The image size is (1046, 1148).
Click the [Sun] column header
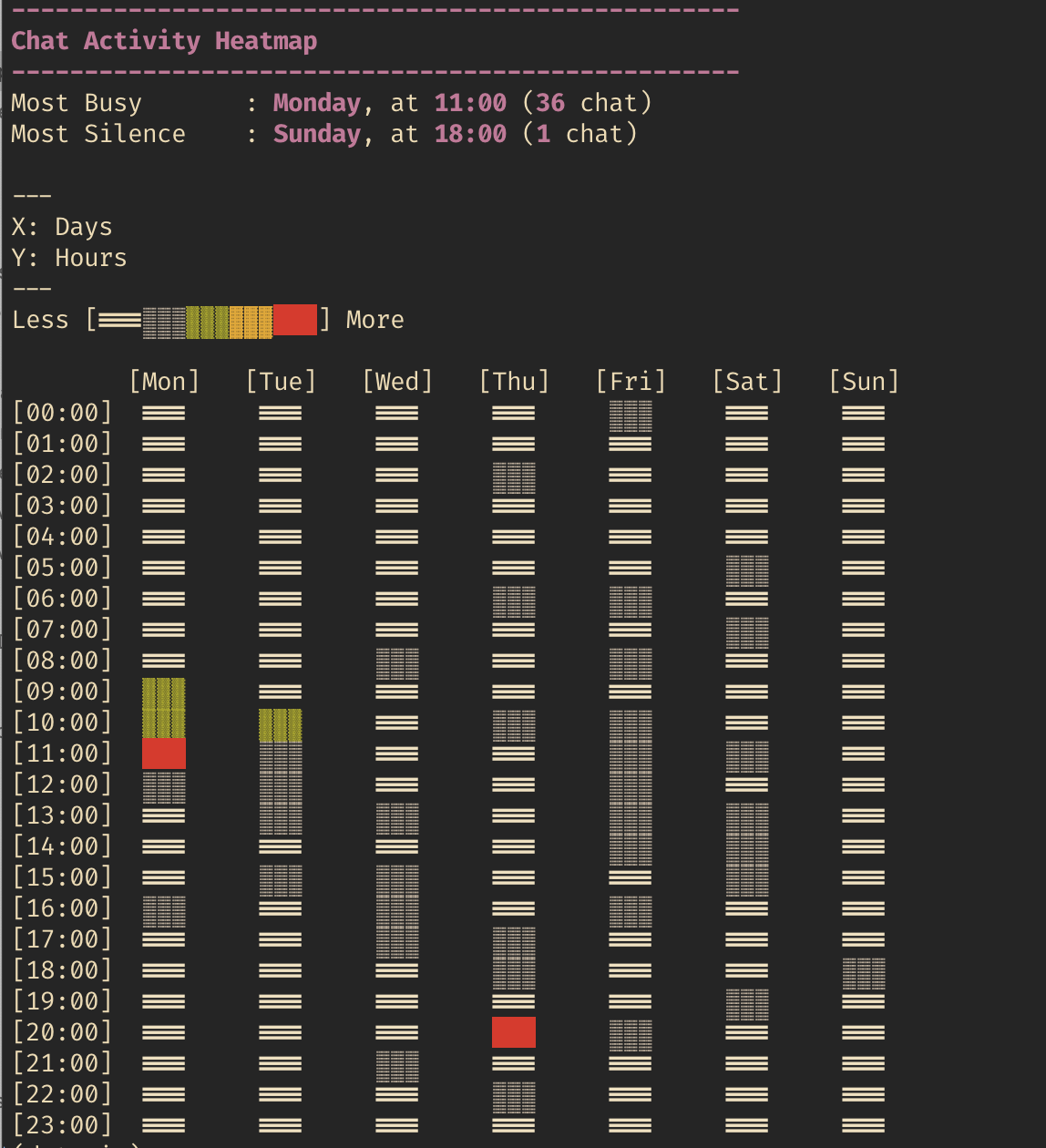(864, 381)
